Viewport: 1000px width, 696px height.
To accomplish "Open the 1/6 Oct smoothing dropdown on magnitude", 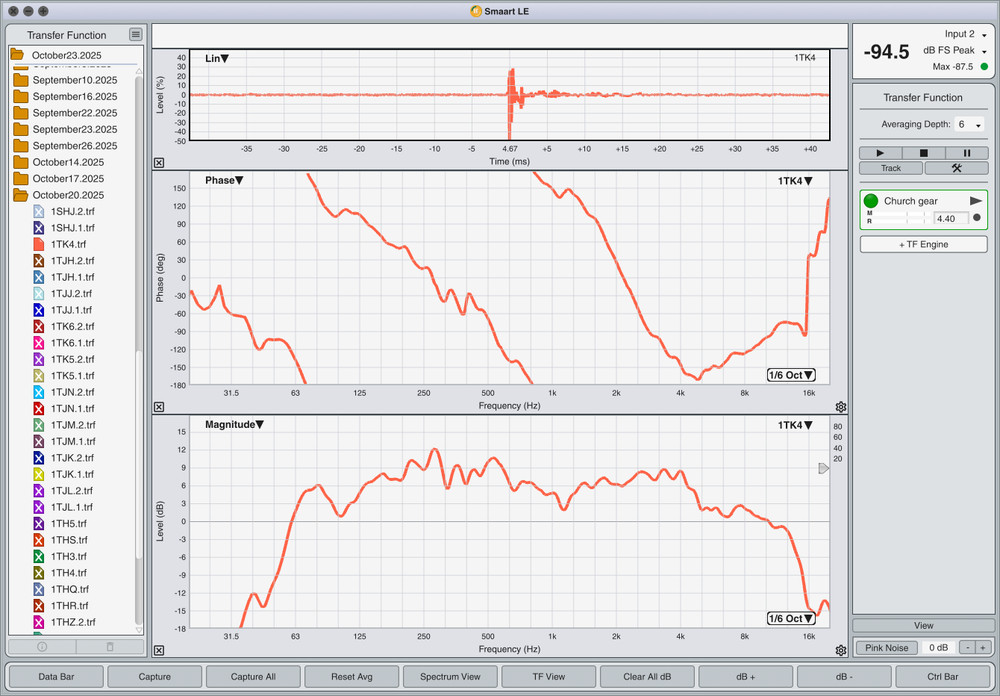I will [791, 618].
